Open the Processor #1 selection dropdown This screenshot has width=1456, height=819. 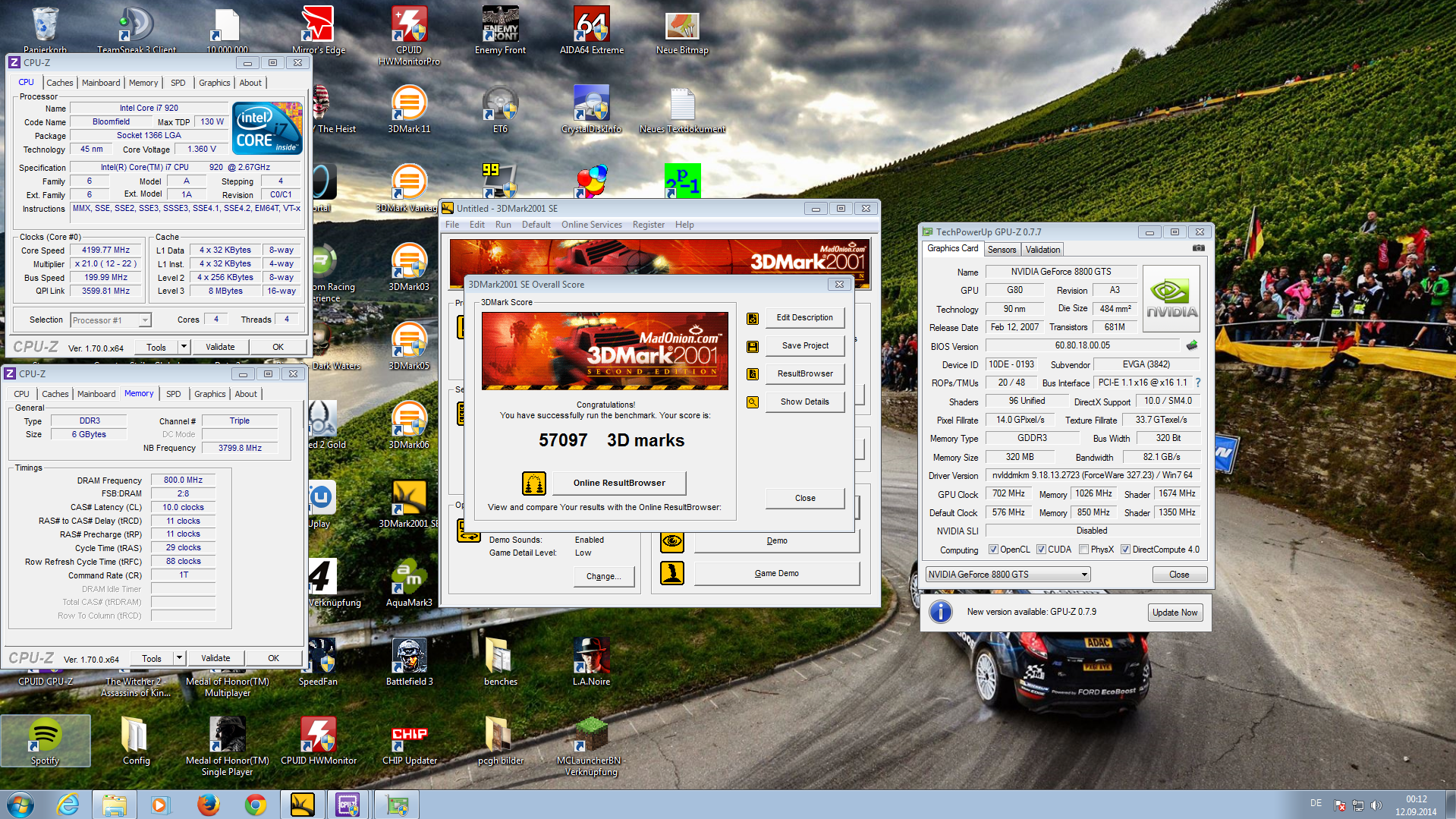pos(111,320)
